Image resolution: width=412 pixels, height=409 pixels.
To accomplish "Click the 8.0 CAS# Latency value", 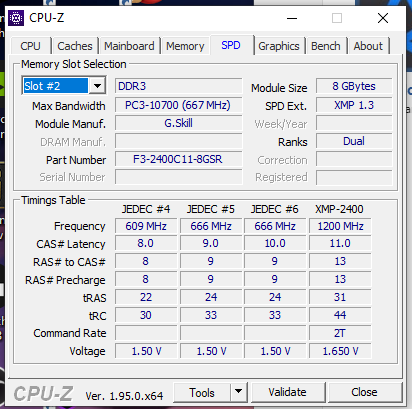I will pyautogui.click(x=146, y=243).
